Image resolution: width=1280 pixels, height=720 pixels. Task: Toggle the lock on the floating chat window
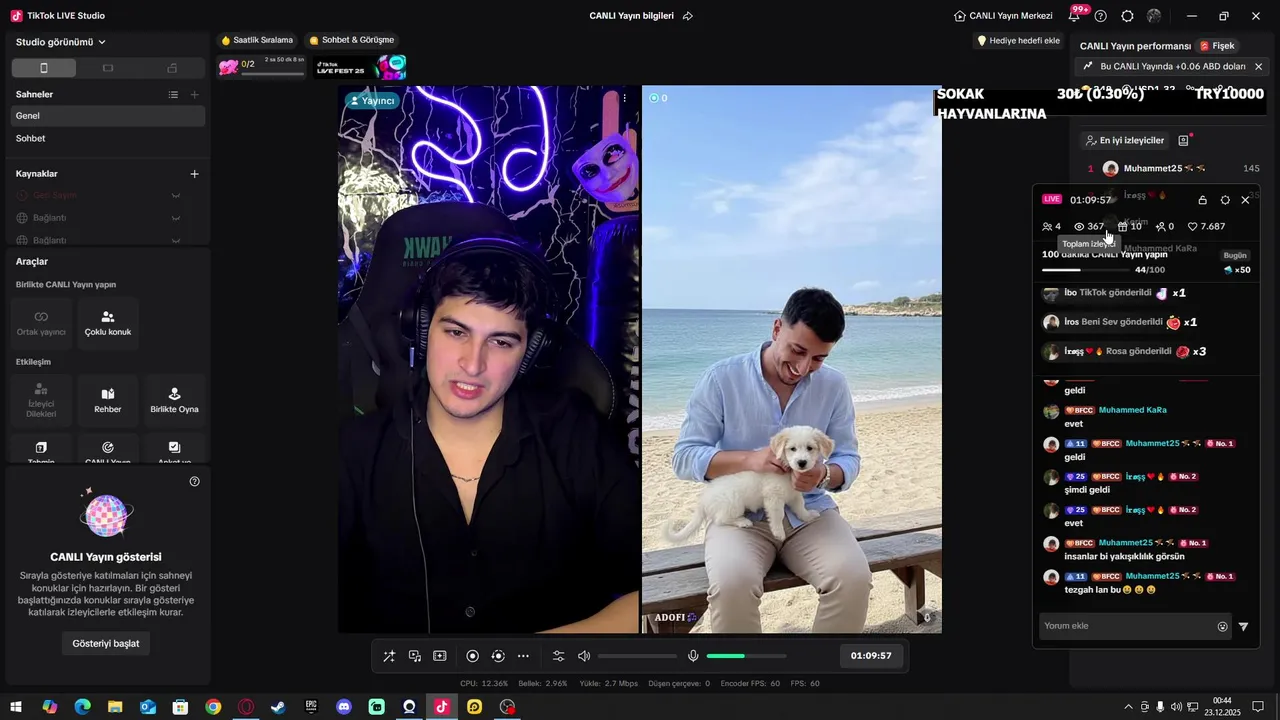(1202, 200)
